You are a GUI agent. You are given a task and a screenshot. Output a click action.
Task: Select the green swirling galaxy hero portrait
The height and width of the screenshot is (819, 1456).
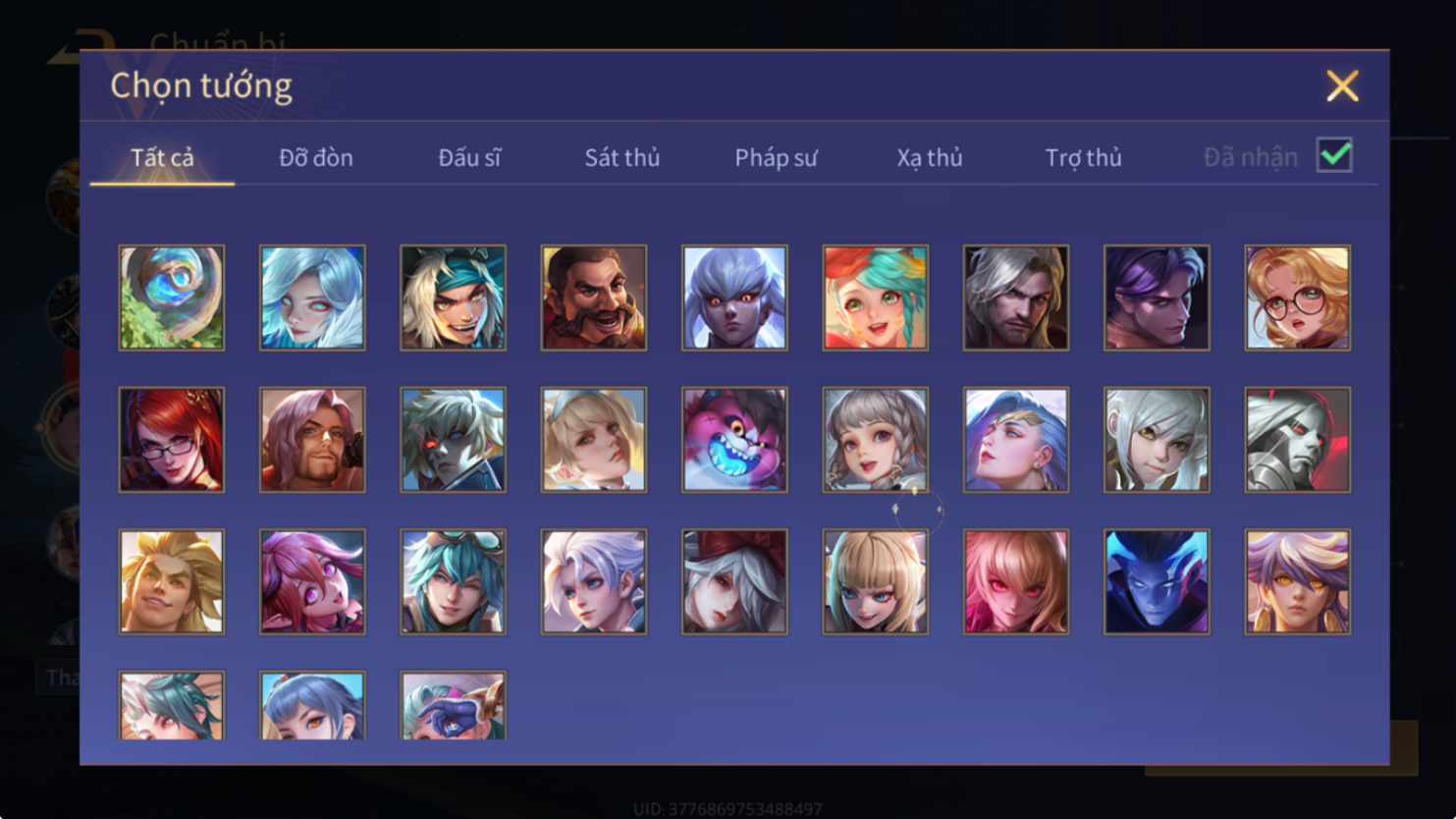pyautogui.click(x=172, y=298)
